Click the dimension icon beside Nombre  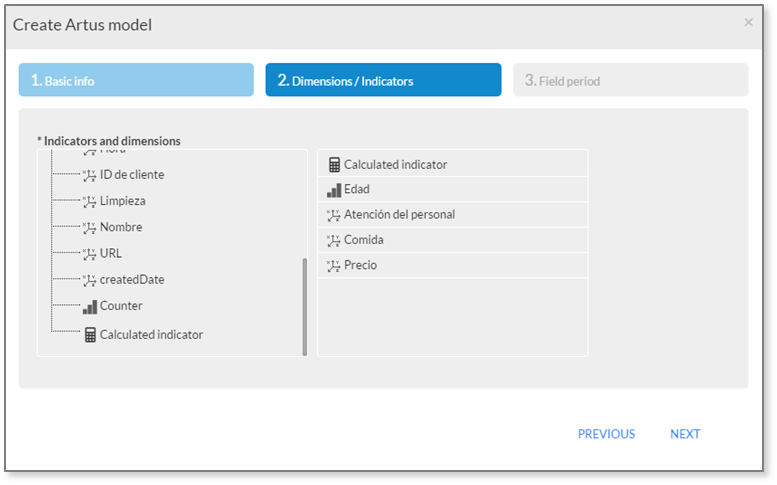pos(89,228)
